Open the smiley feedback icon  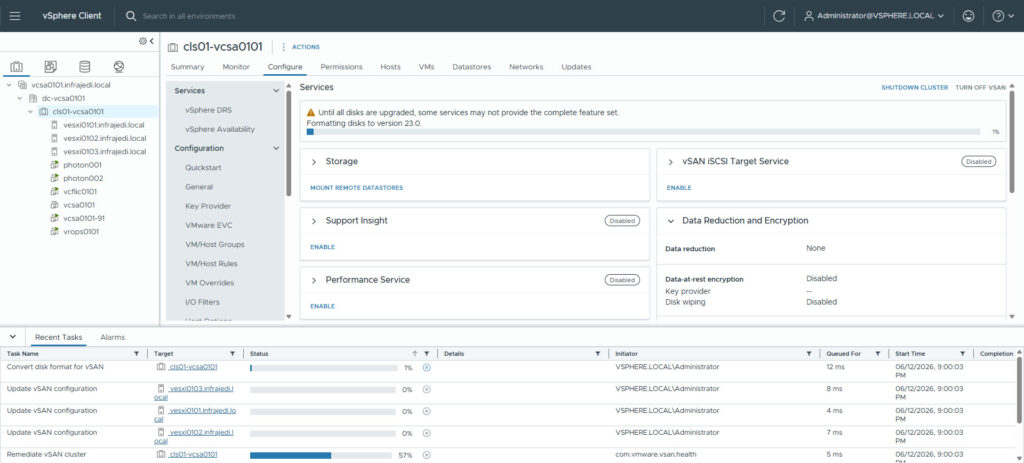coord(968,16)
